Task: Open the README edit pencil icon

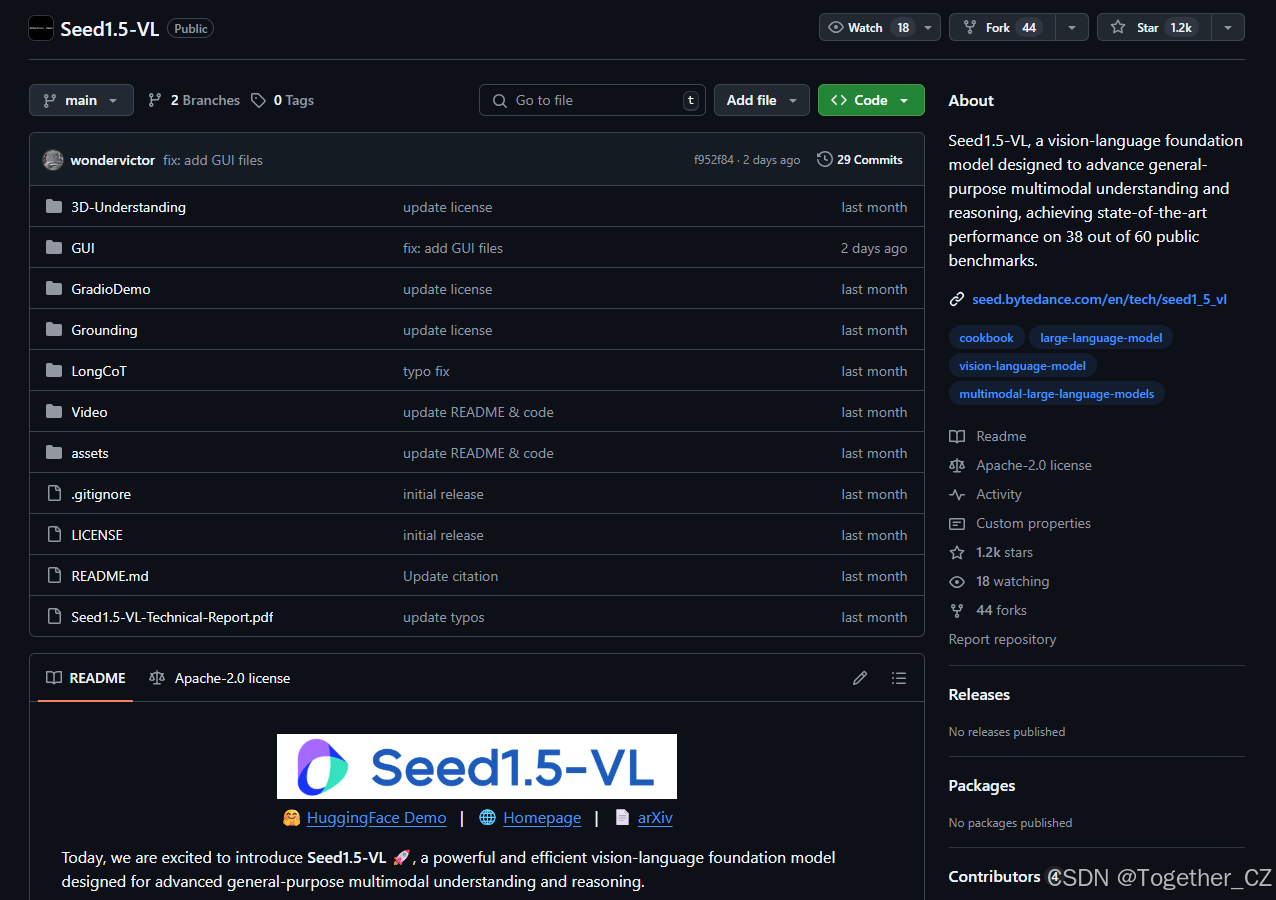Action: click(860, 678)
